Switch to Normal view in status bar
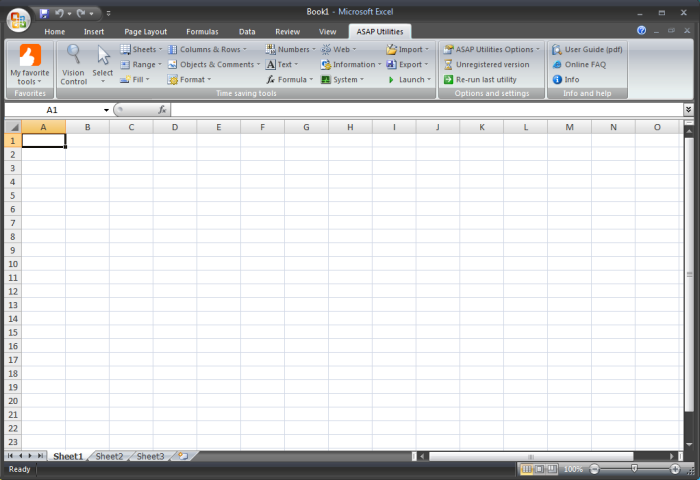Viewport: 700px width, 480px height. coord(527,469)
